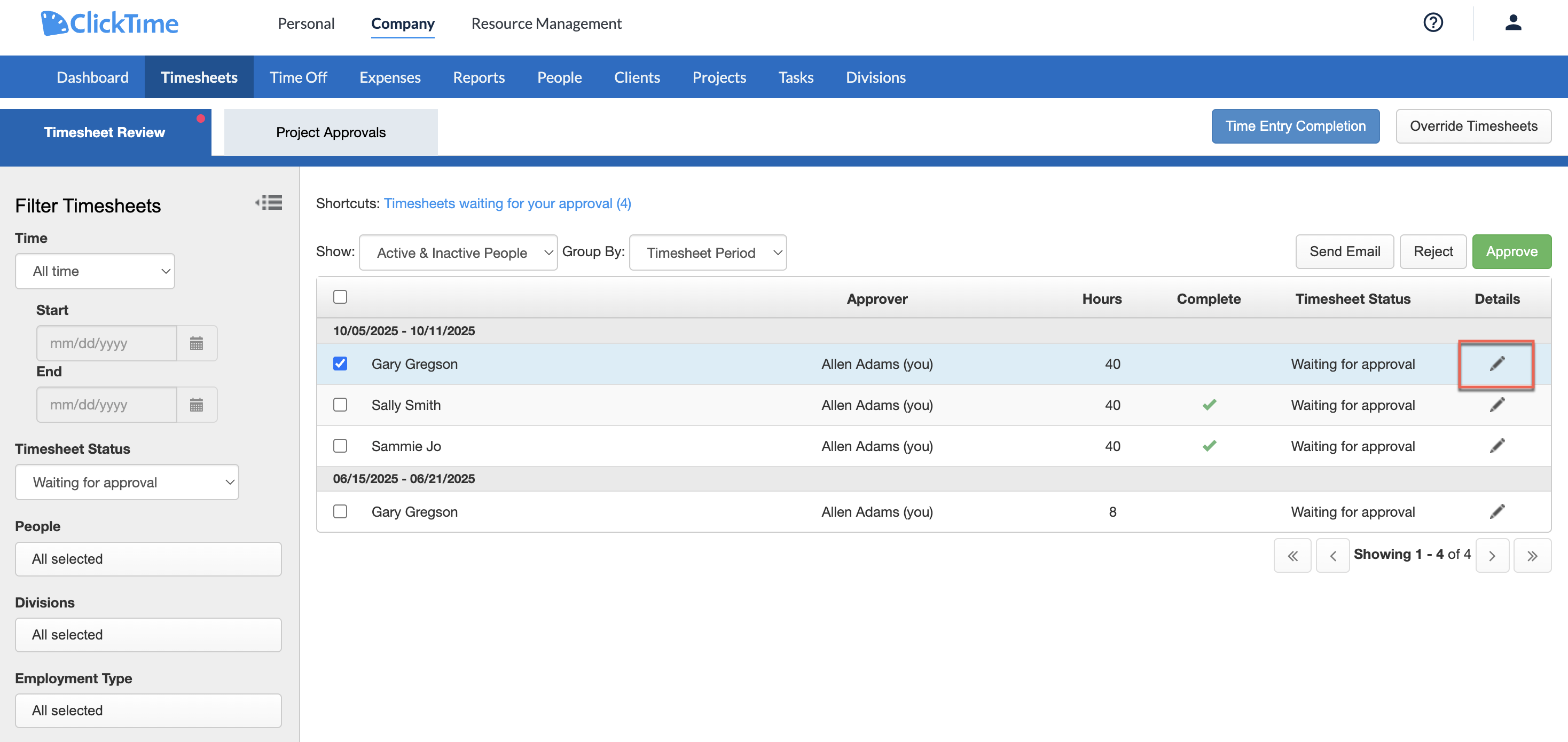Viewport: 1568px width, 742px height.
Task: Open the Reports tab
Action: 479,77
